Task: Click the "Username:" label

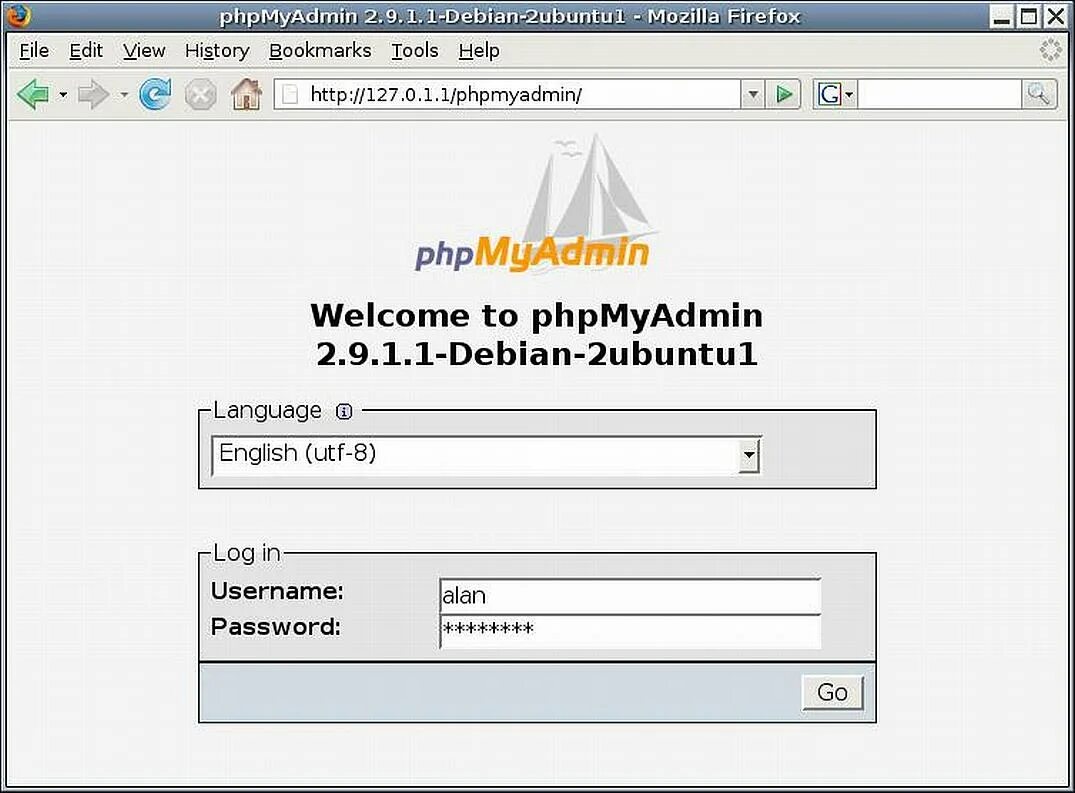Action: (x=278, y=591)
